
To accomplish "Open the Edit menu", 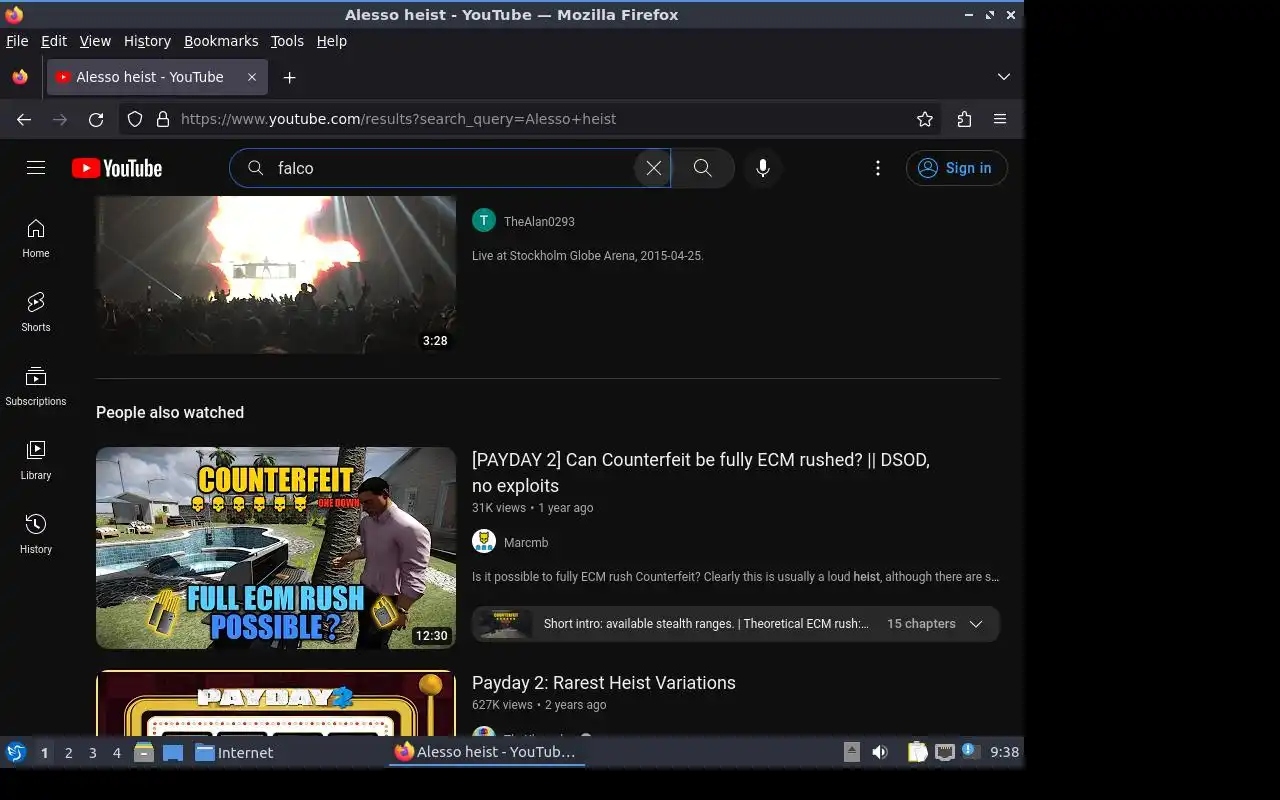I will point(54,41).
